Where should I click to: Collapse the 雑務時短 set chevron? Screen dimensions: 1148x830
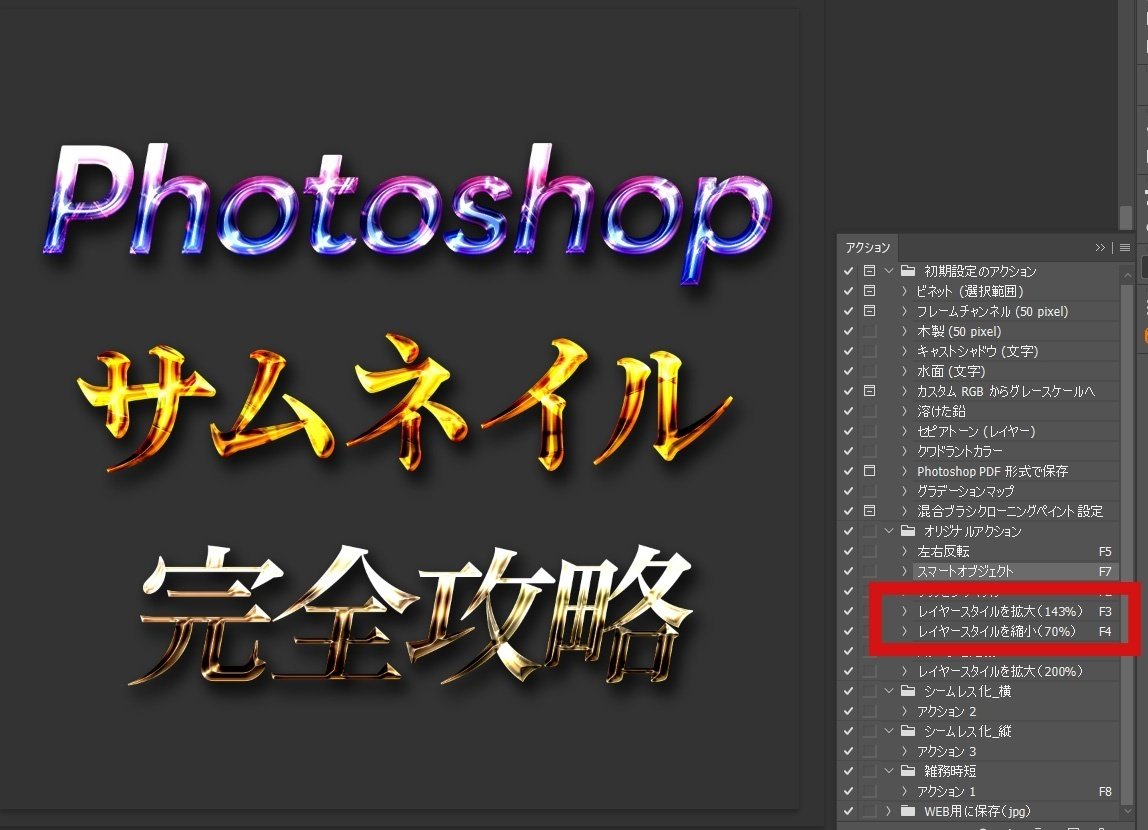coord(889,771)
